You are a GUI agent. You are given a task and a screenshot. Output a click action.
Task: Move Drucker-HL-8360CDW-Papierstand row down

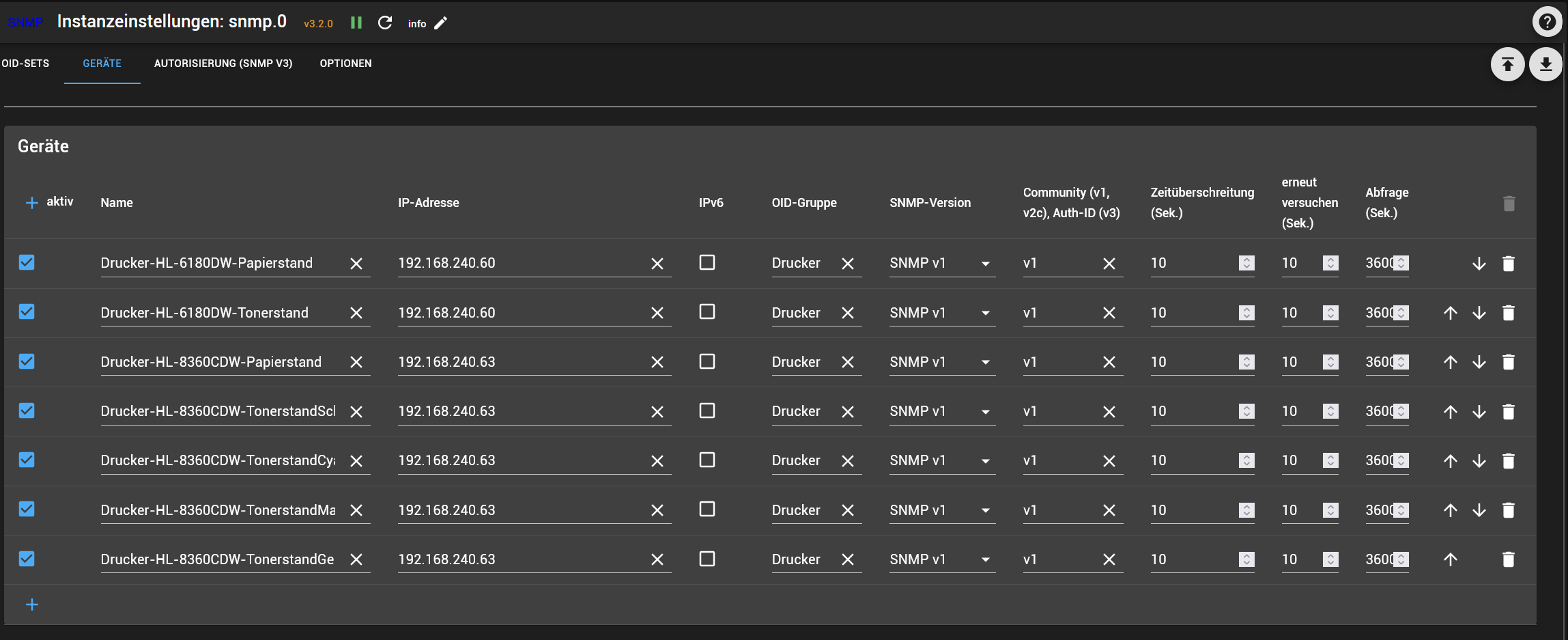click(1479, 362)
